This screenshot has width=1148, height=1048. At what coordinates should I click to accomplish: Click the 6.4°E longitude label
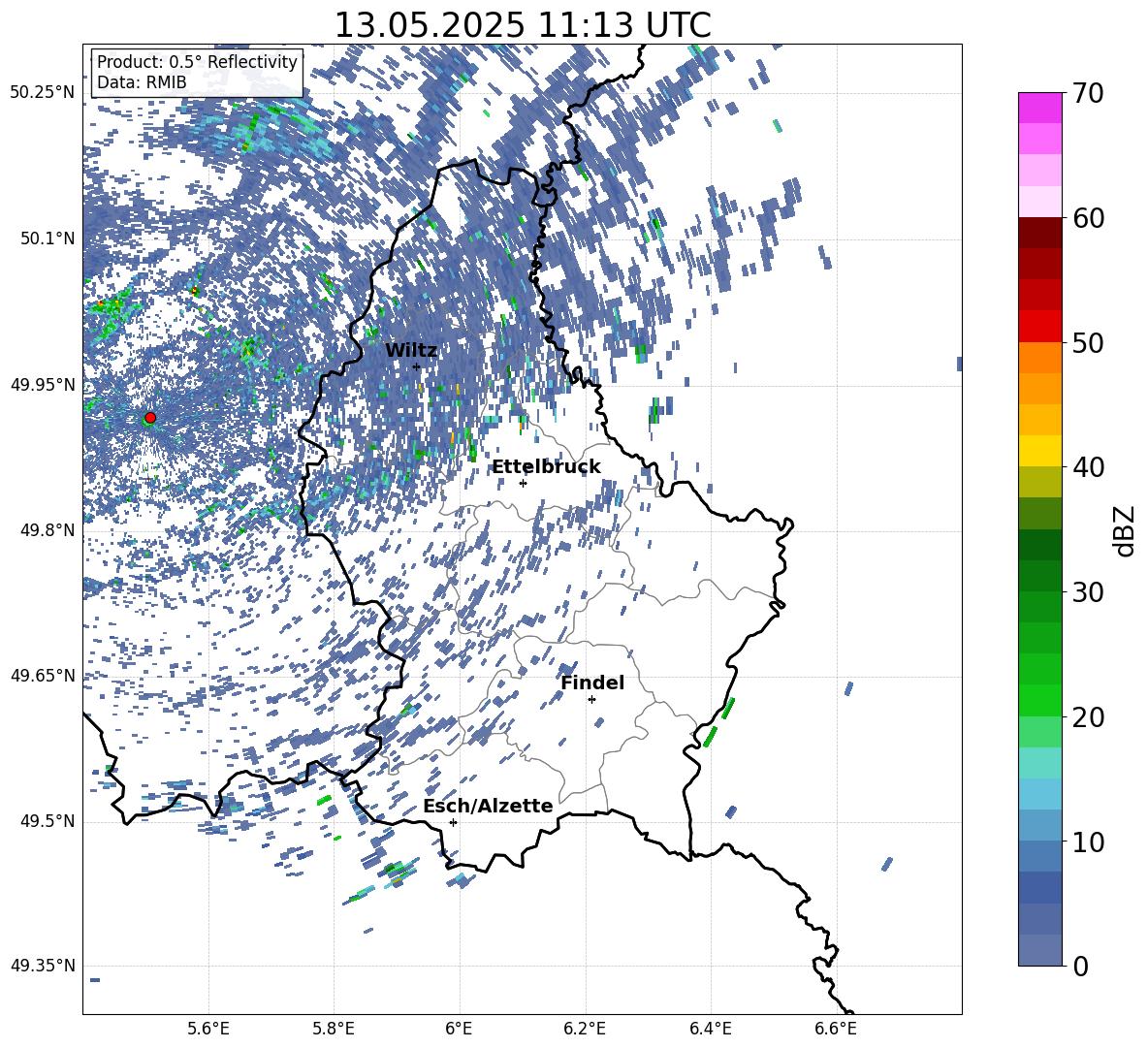point(710,1029)
